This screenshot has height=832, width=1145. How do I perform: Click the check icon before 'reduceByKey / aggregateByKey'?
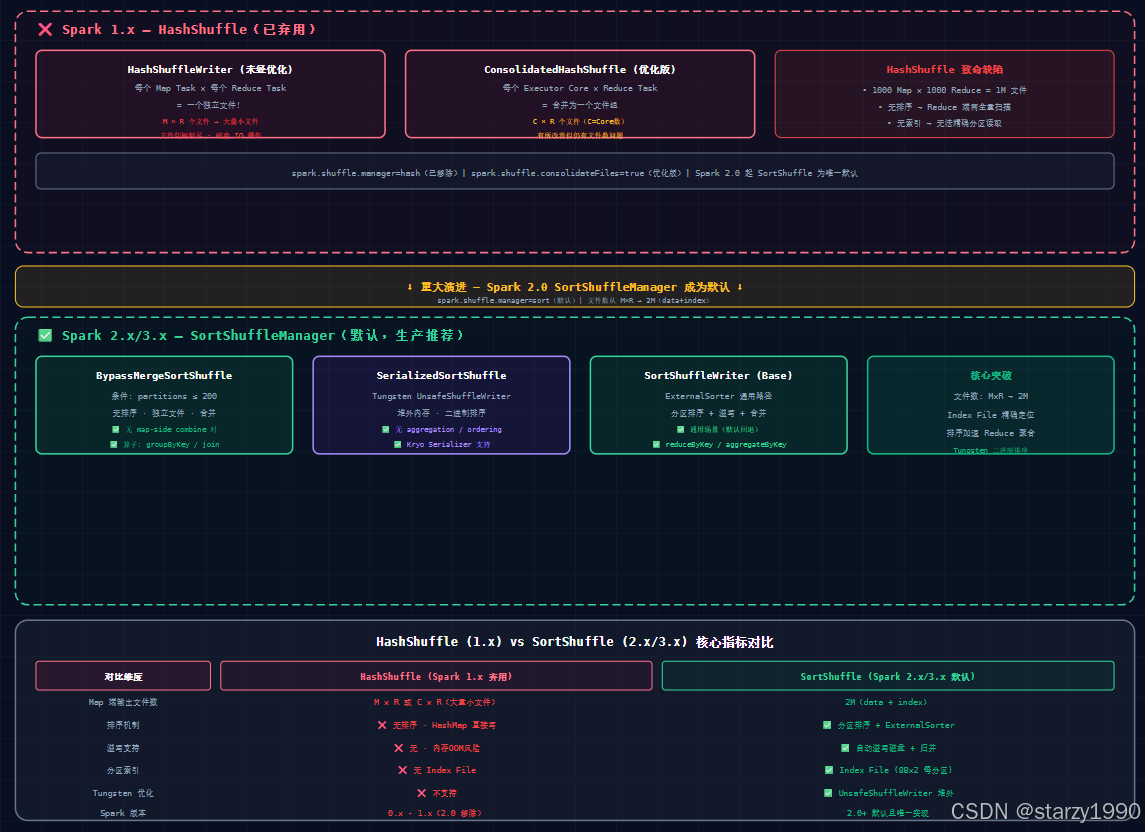(656, 444)
